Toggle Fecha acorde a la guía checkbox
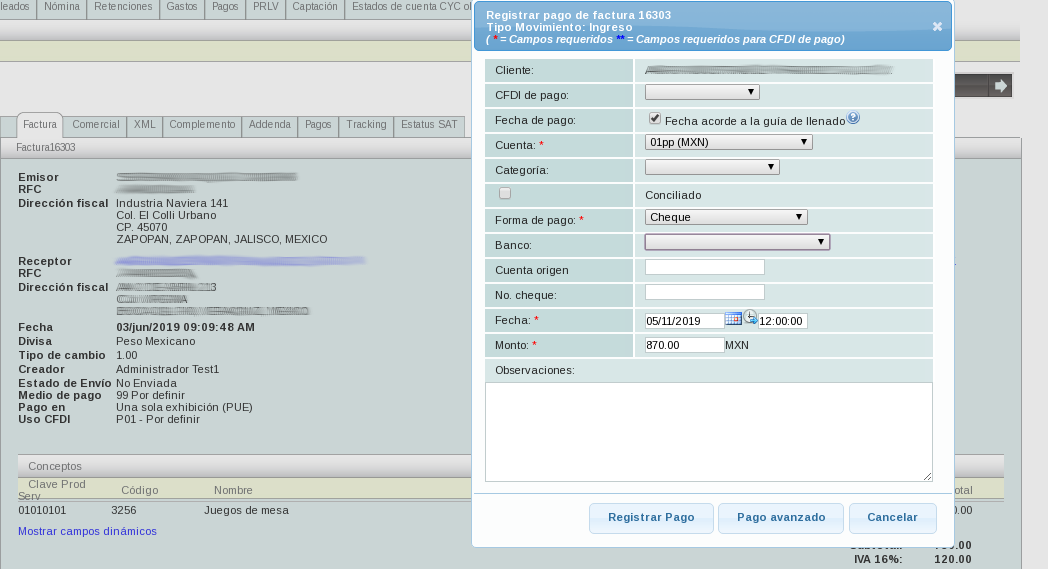 654,119
